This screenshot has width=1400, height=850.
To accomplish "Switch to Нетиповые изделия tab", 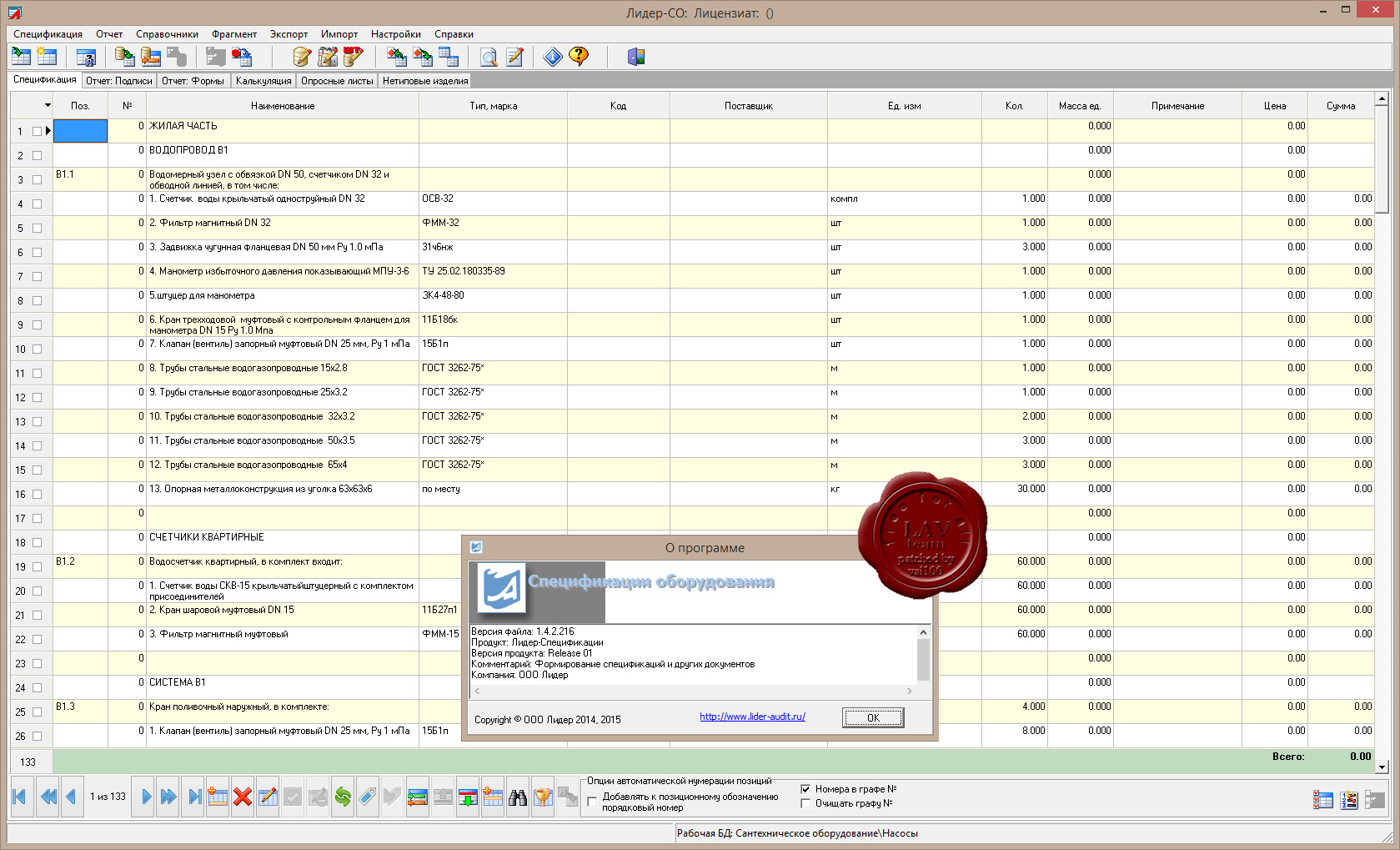I will pos(425,81).
